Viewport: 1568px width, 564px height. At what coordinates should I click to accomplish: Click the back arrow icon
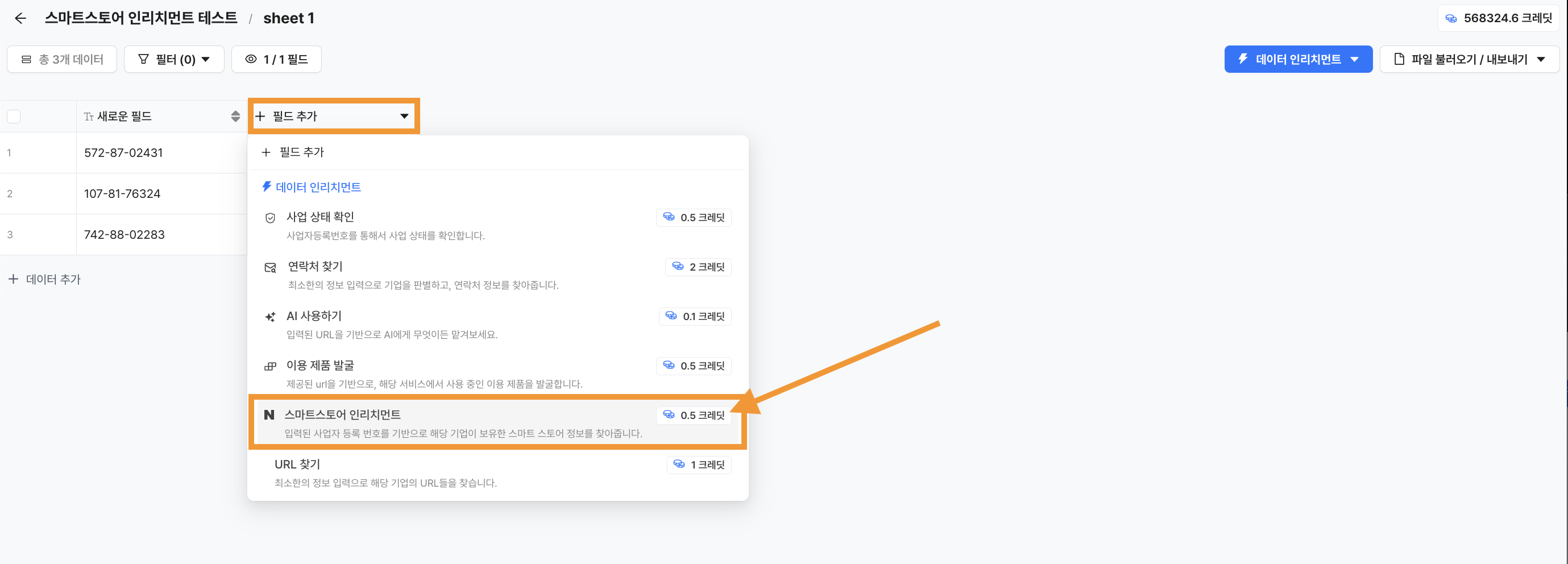20,18
